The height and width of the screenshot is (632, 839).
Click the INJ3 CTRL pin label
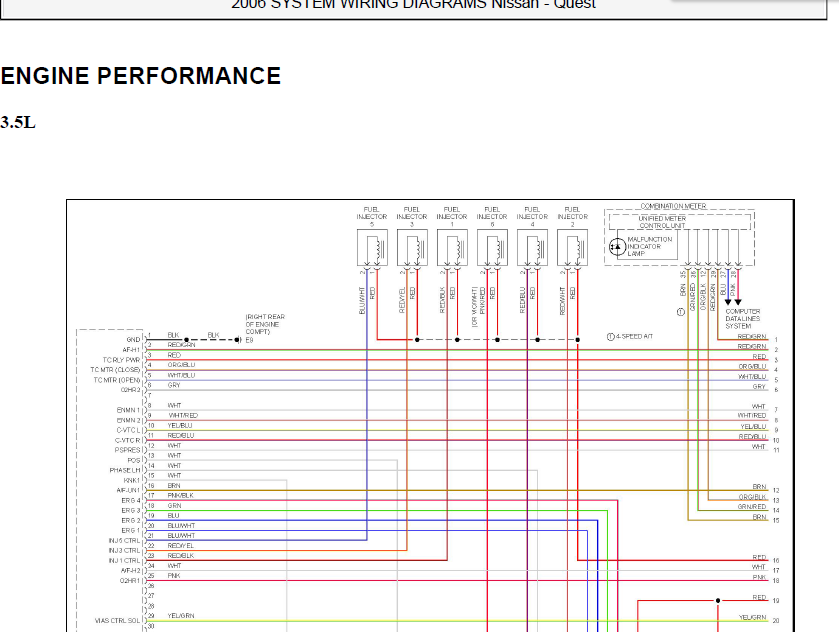pos(124,551)
